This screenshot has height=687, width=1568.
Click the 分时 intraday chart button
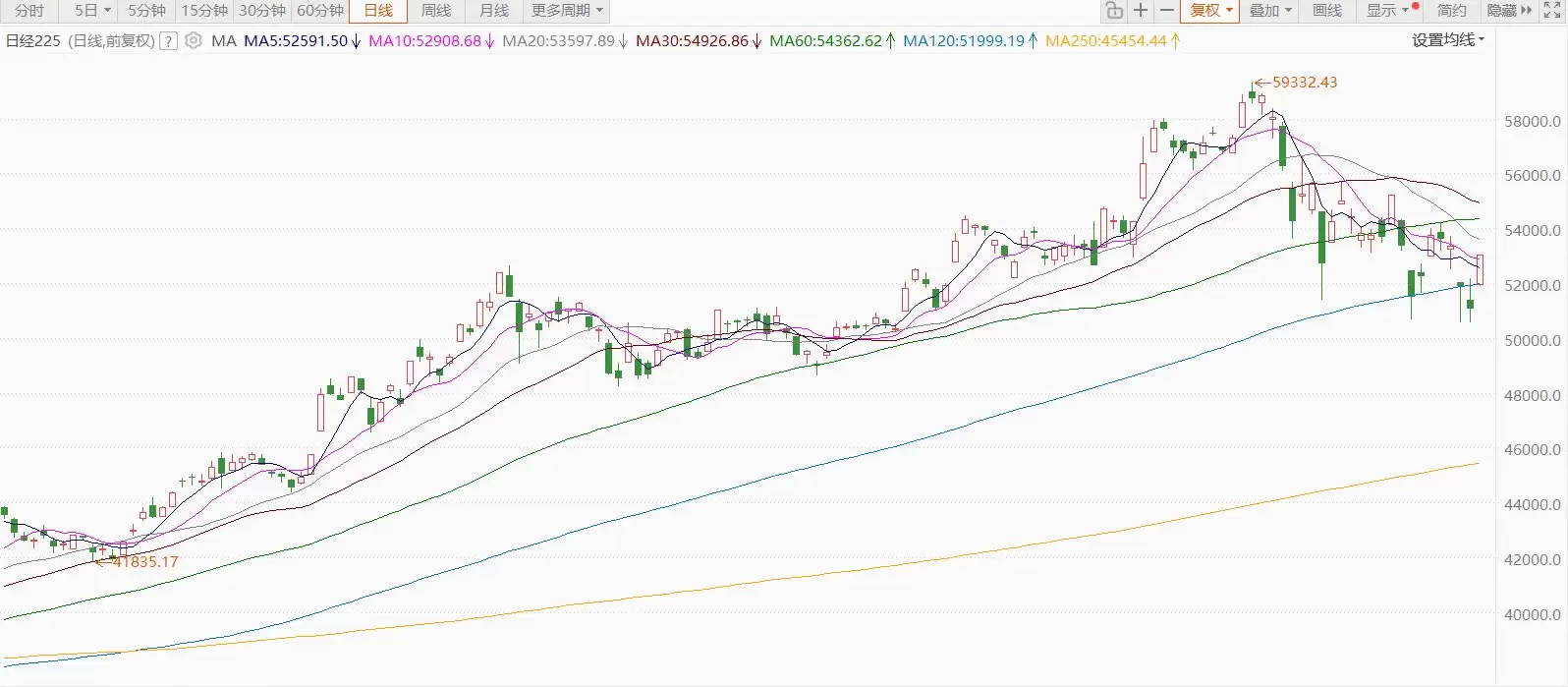(29, 11)
